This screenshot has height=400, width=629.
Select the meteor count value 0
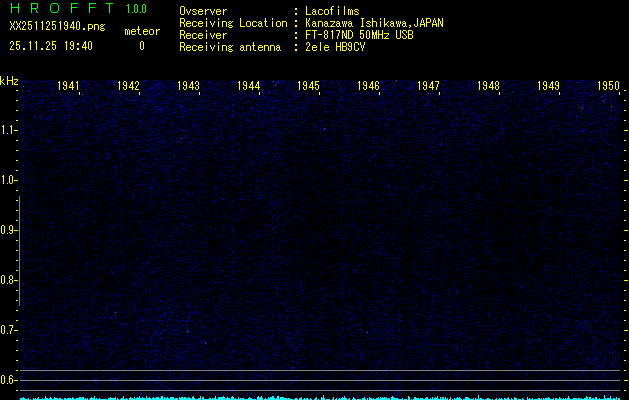[141, 46]
